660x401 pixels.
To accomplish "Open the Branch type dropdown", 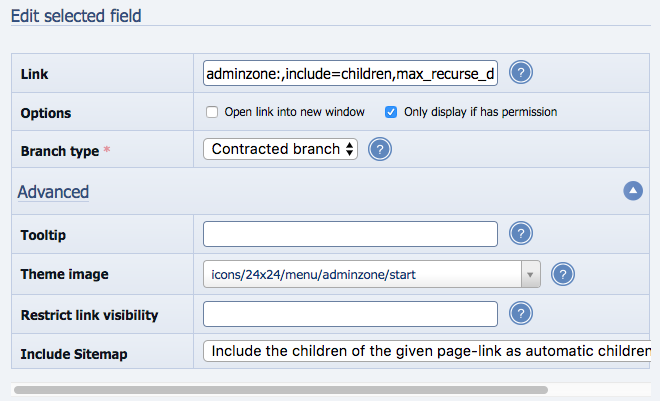I will coord(280,150).
